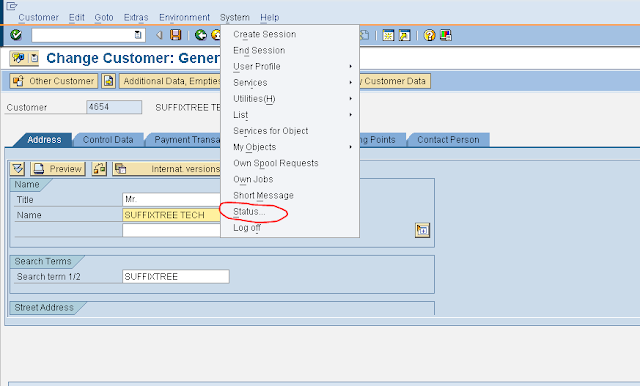Click the green Back arrow icon

pyautogui.click(x=200, y=35)
